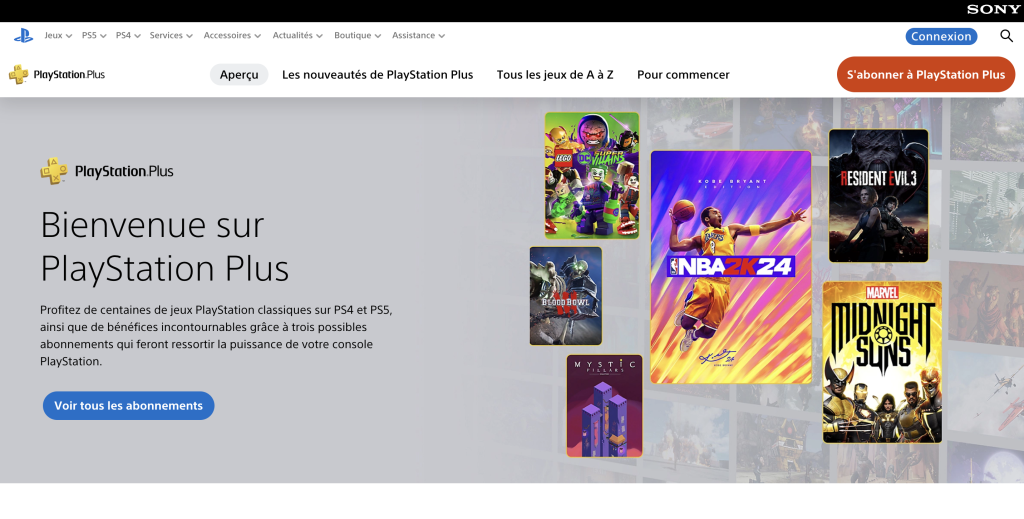Expand the Boutique dropdown menu
The width and height of the screenshot is (1024, 519).
(357, 36)
